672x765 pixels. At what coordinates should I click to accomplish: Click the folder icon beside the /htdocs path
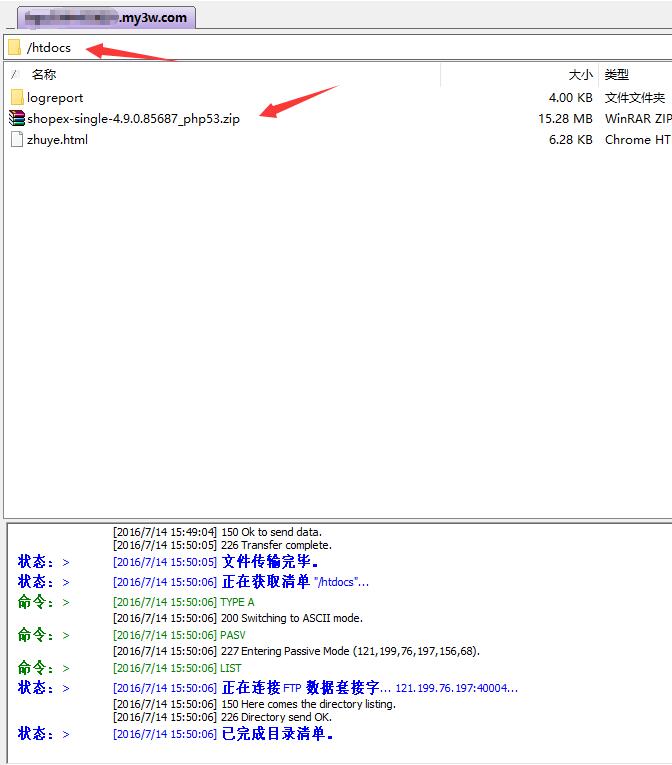pos(14,47)
